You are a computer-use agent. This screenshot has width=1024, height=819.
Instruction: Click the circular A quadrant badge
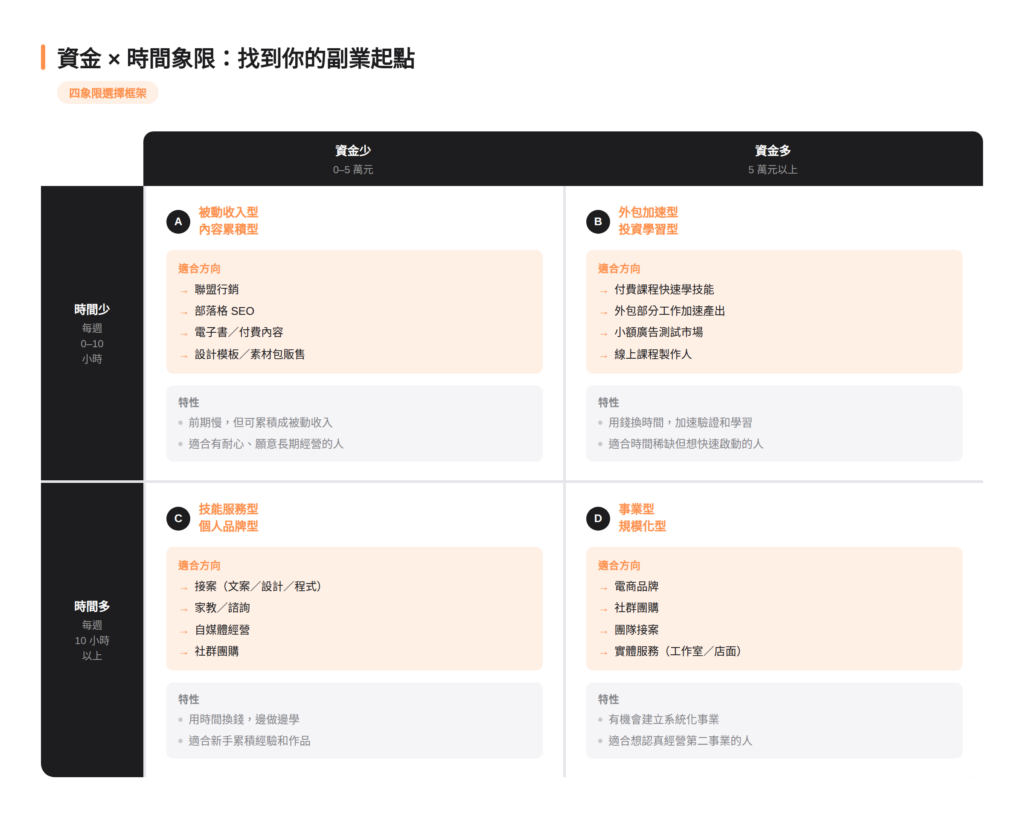[x=178, y=222]
